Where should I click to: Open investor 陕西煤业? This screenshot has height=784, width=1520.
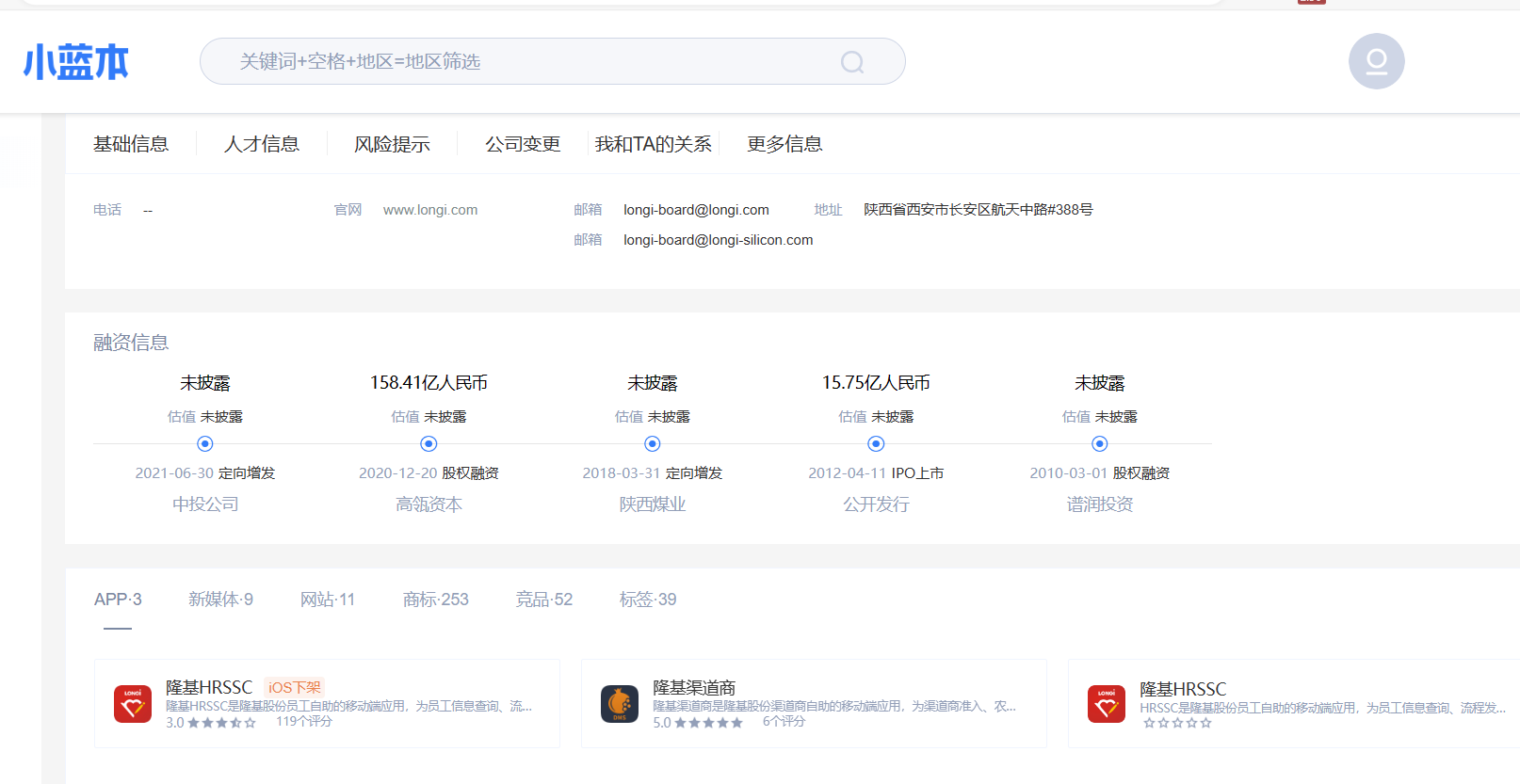tap(653, 504)
